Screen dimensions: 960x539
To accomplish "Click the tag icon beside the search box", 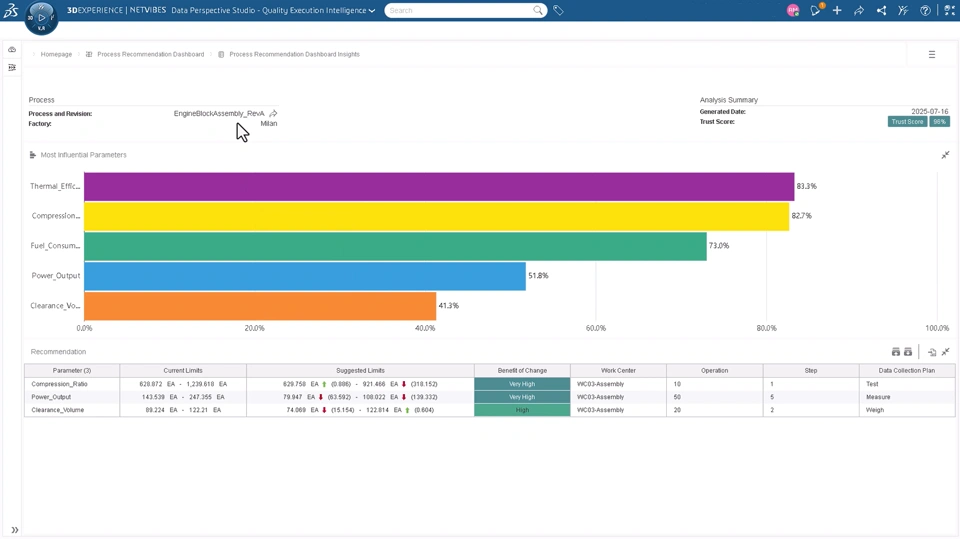I will click(558, 10).
